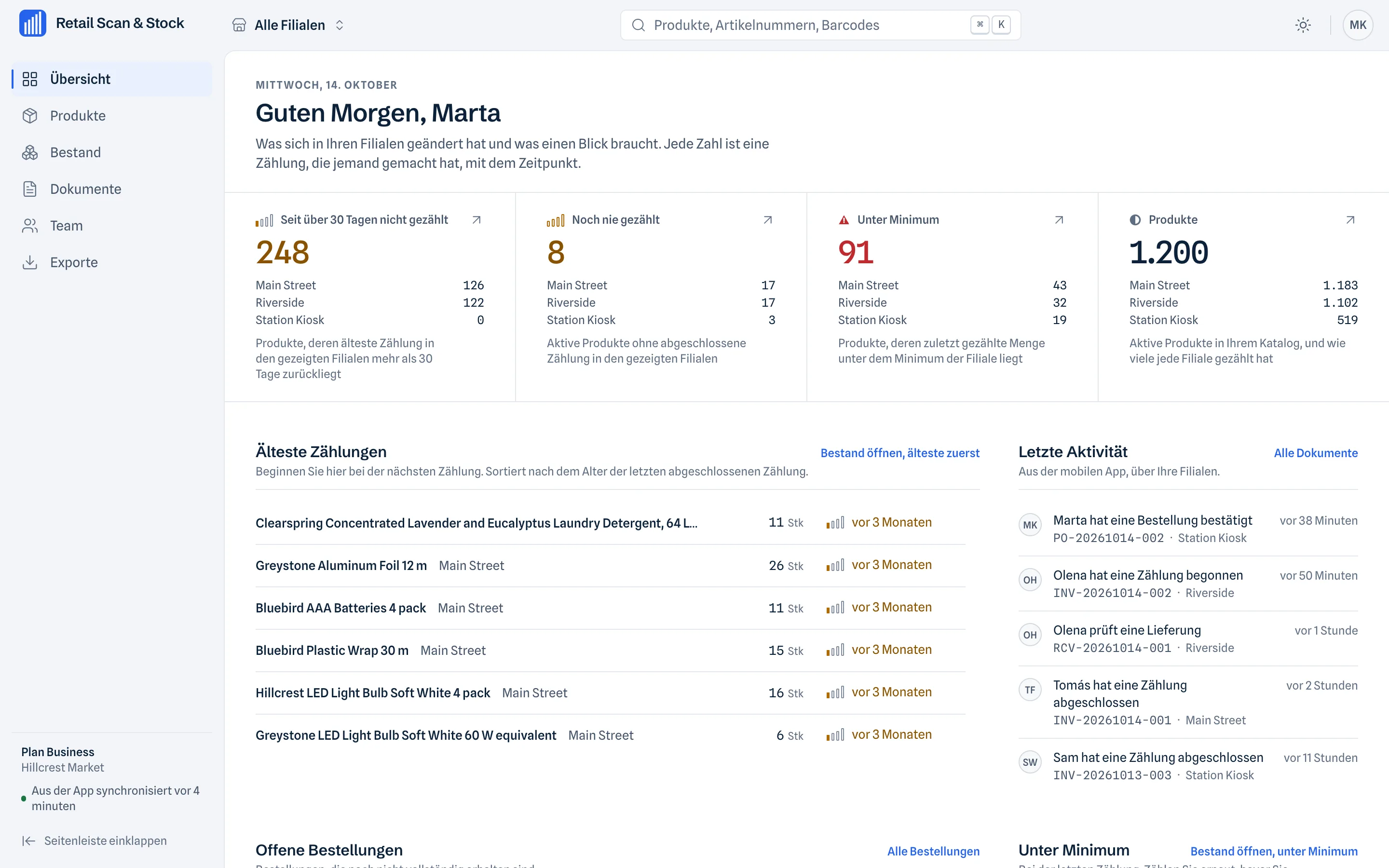Screen dimensions: 1389x868
Task: Click the MK avatar beside 'Marta hat eine Bestellung bestätigt'
Action: pos(1030,525)
